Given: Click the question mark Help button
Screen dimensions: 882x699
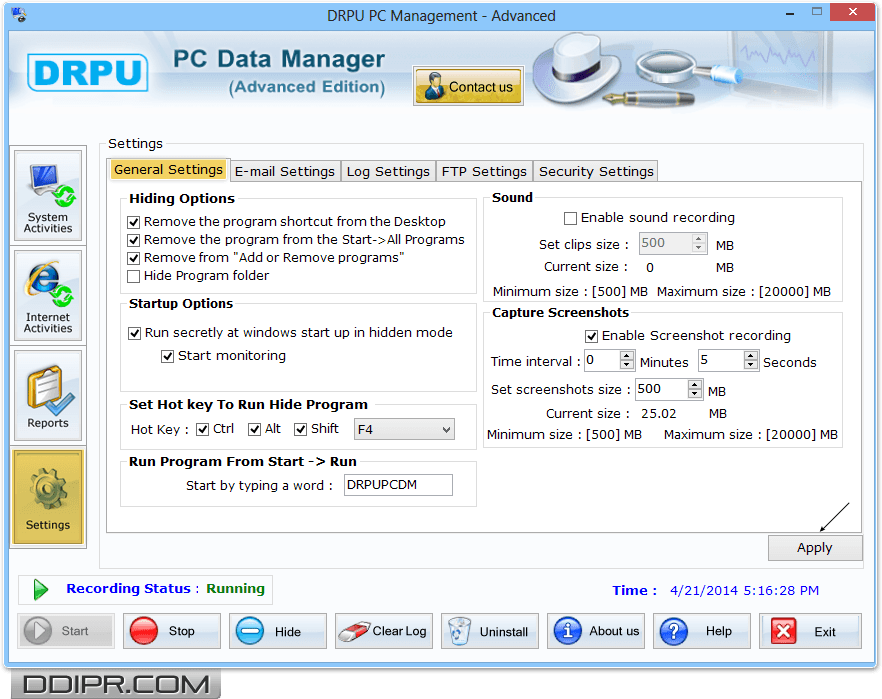Looking at the screenshot, I should coord(701,631).
